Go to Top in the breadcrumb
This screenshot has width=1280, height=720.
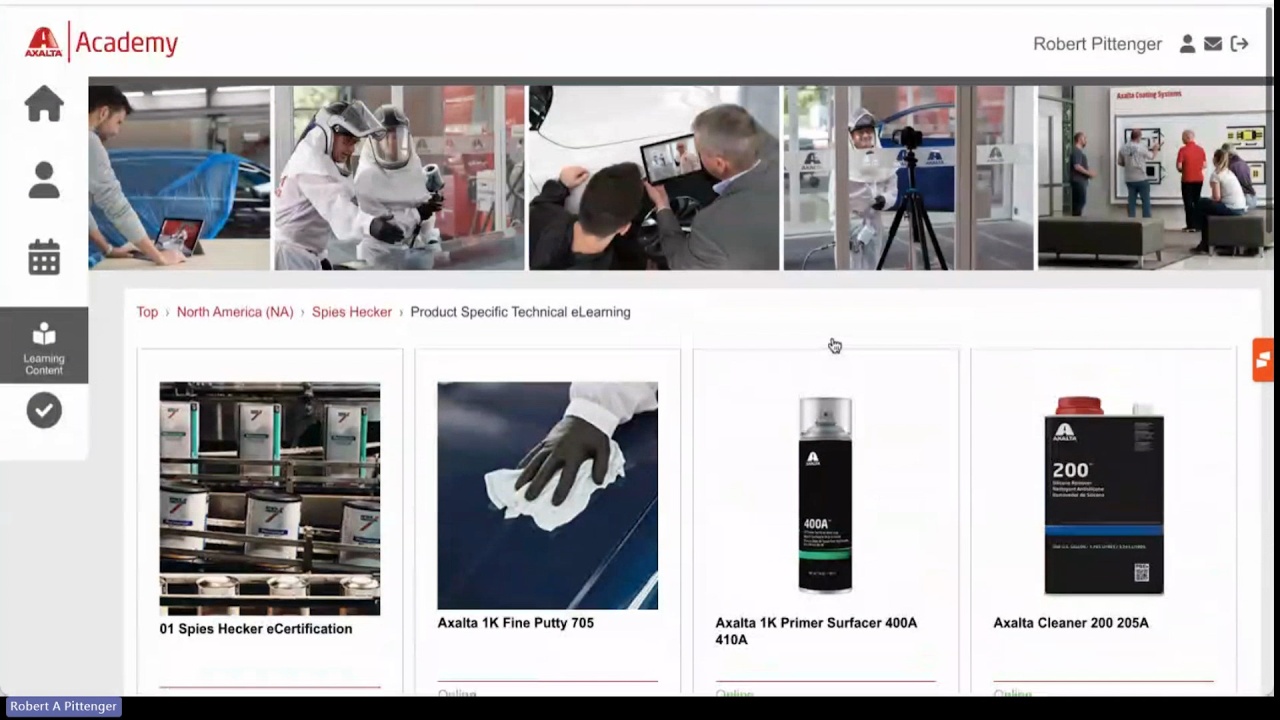coord(147,312)
